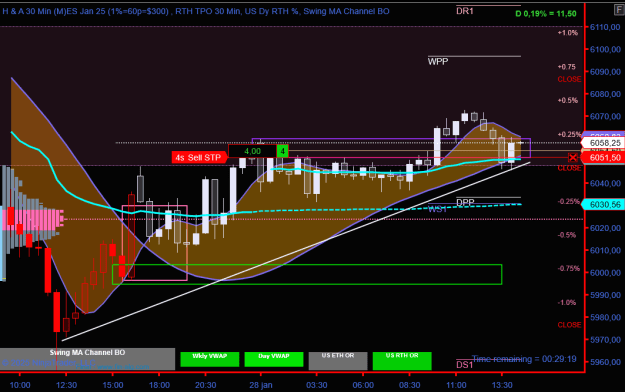Viewport: 625px width, 392px height.
Task: Click the +0.75 level label
Action: point(566,67)
